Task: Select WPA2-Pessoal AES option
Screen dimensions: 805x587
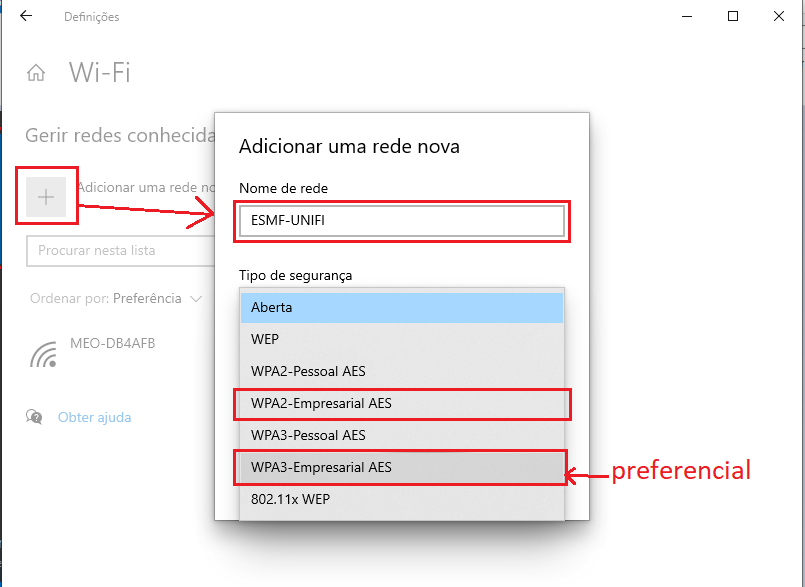Action: (402, 371)
